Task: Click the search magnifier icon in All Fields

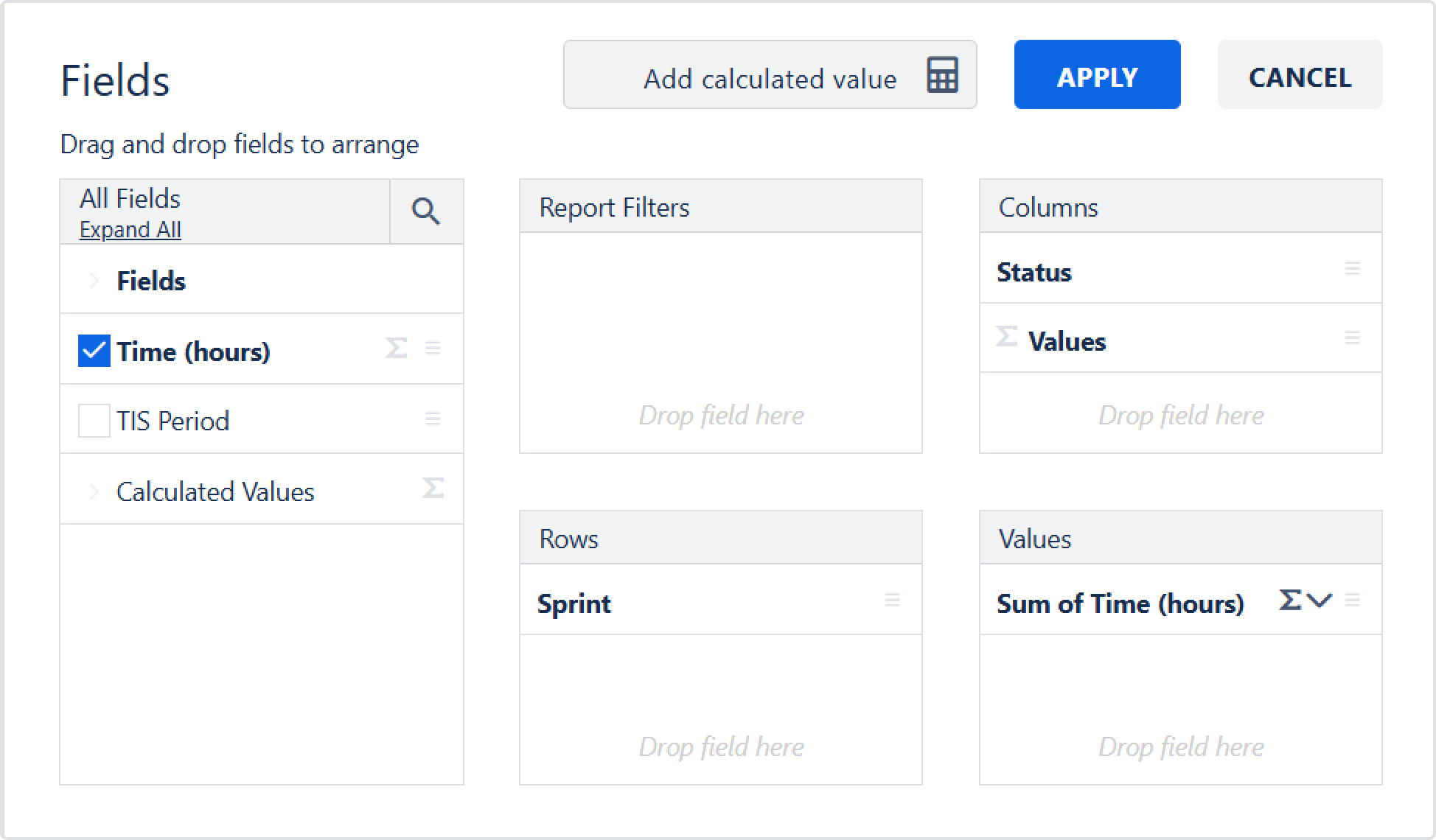Action: point(425,211)
